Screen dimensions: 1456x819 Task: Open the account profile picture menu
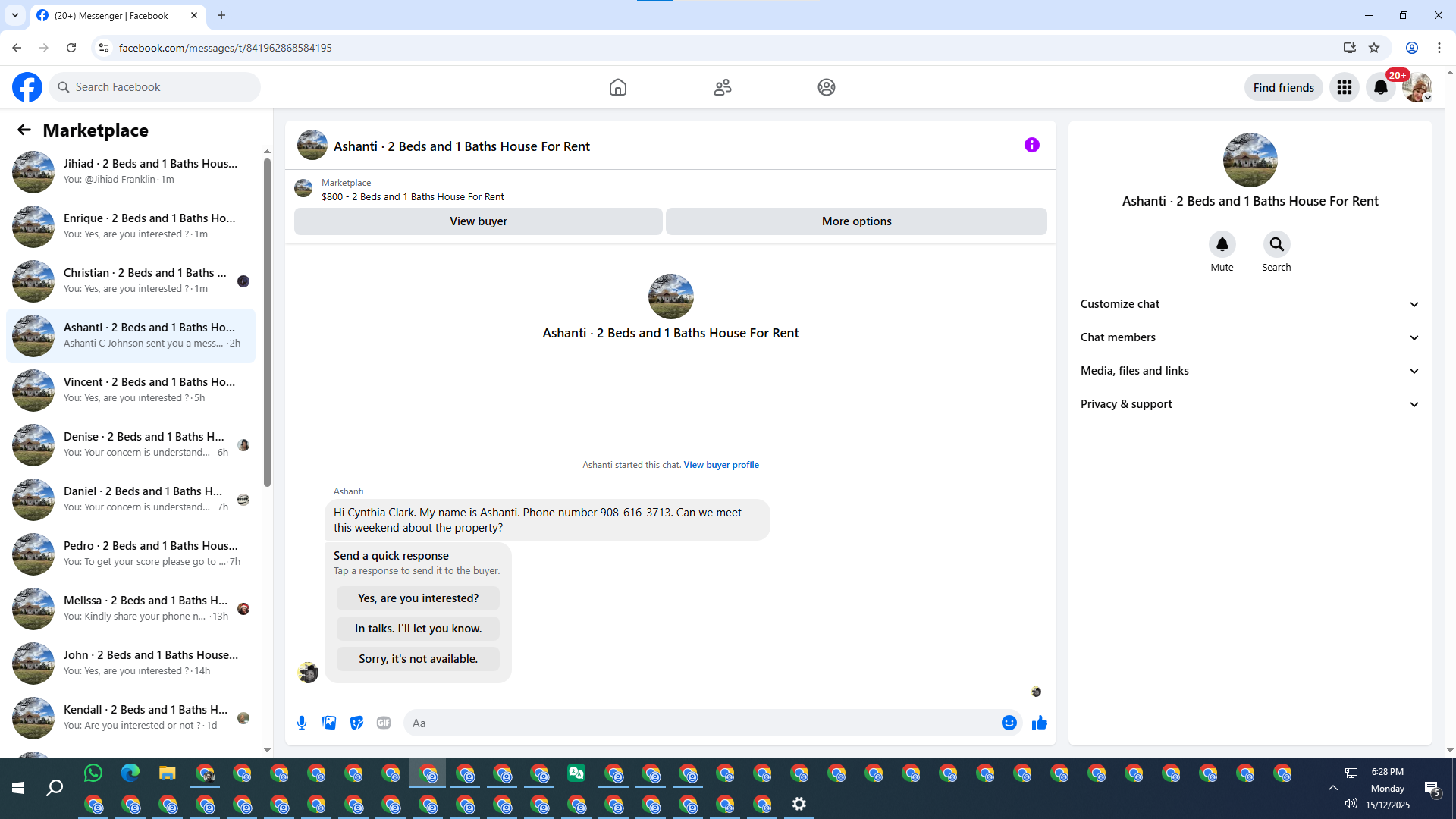coord(1417,87)
